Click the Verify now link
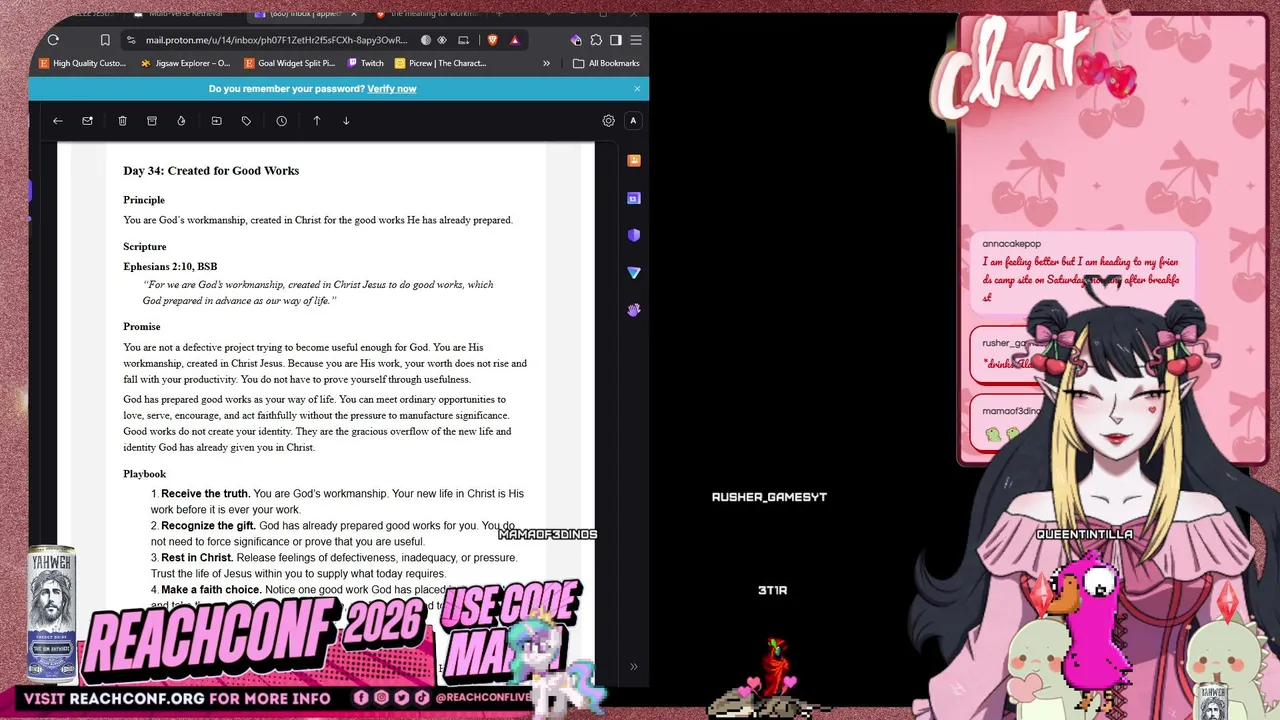This screenshot has height=720, width=1280. (392, 89)
